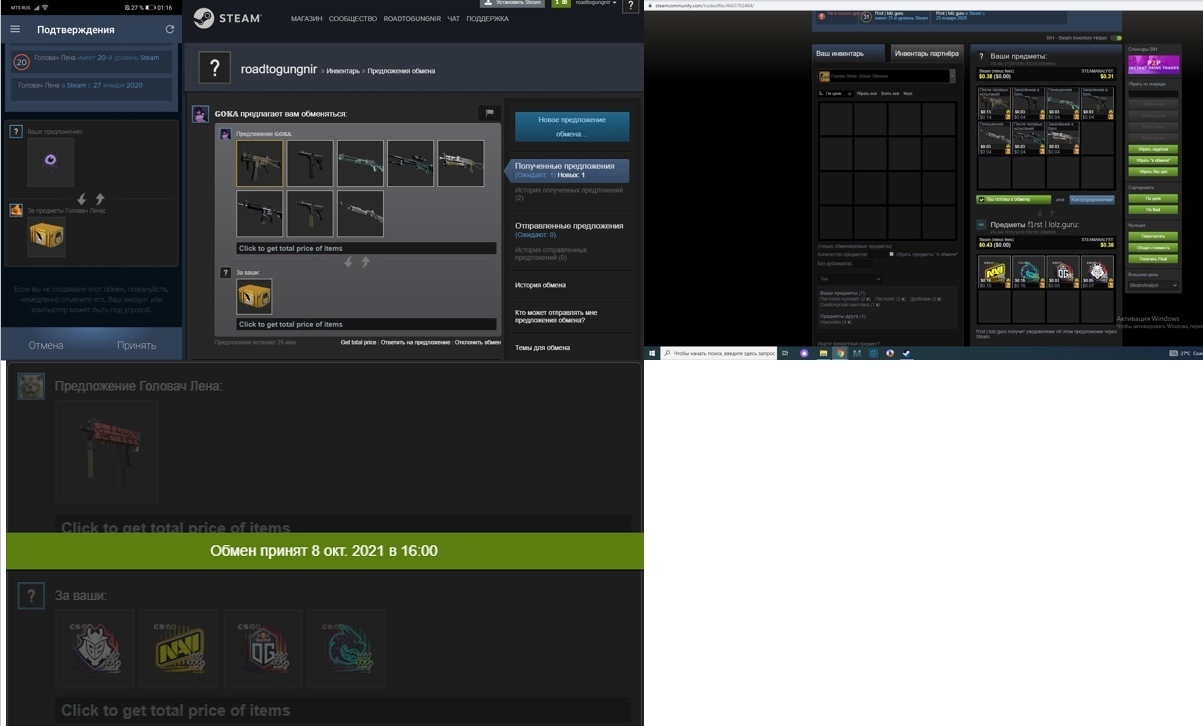Open the hamburger menu in mobile confirmations

click(x=15, y=29)
